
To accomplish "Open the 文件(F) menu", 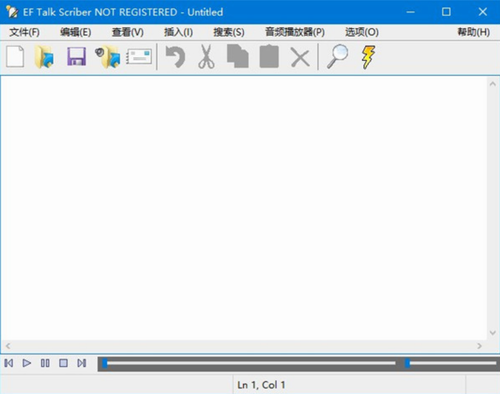I will pyautogui.click(x=24, y=32).
